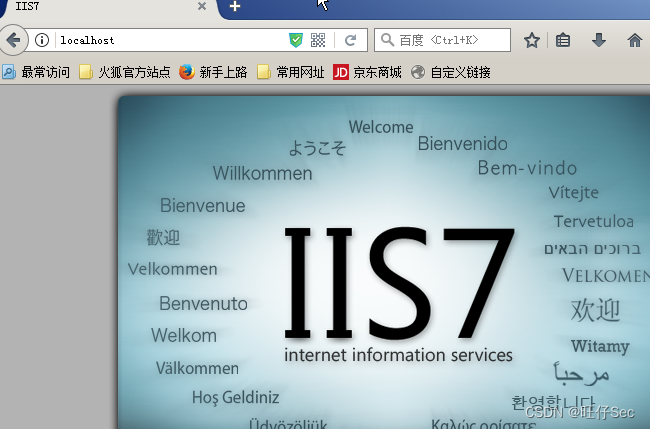Viewport: 650px width, 429px height.
Task: Go to the home page icon
Action: coord(634,41)
